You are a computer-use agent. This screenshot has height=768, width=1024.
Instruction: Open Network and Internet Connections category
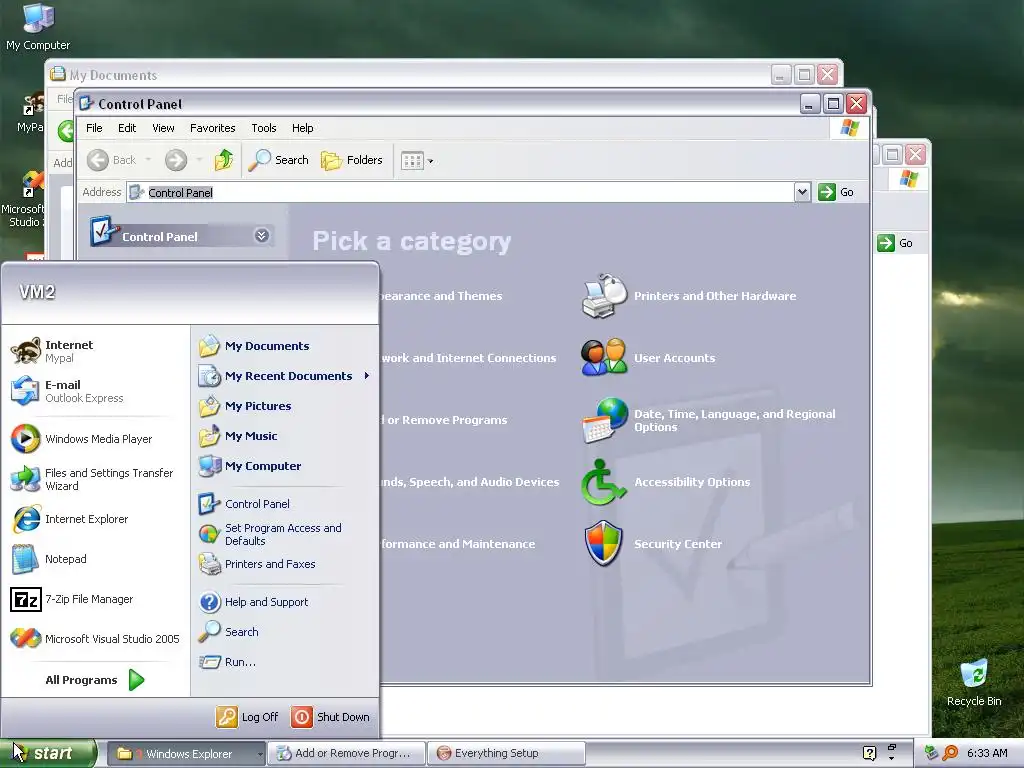(468, 358)
